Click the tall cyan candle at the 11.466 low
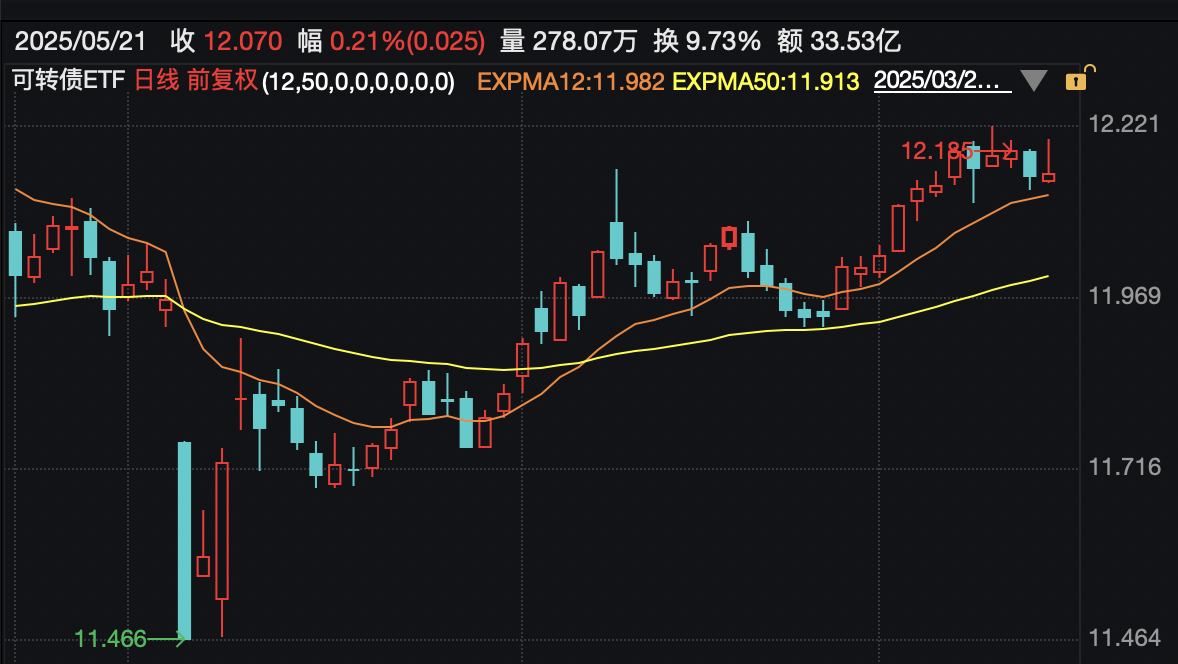Image resolution: width=1178 pixels, height=664 pixels. pyautogui.click(x=184, y=541)
